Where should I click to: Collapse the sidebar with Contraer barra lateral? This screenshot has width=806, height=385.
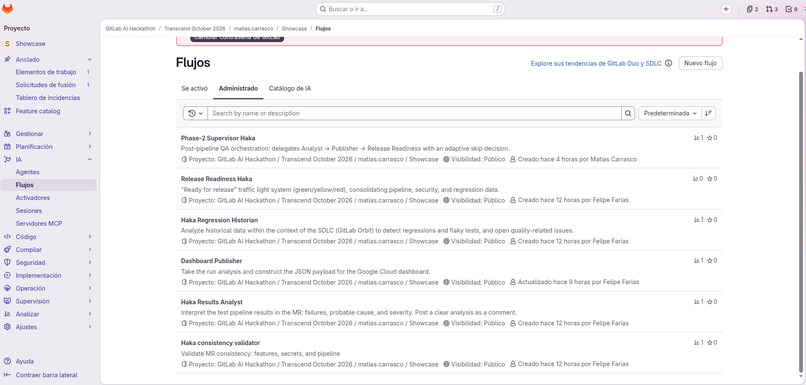pyautogui.click(x=40, y=375)
